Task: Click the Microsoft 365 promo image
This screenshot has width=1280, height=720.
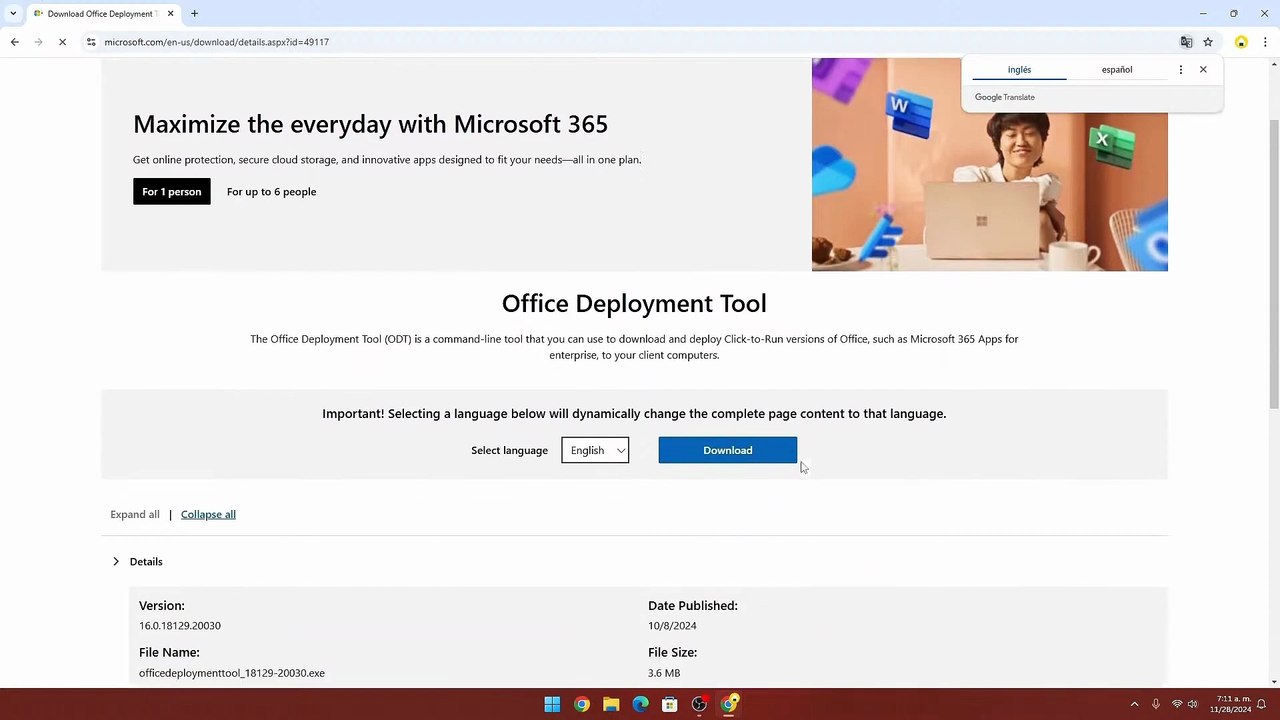Action: coord(990,164)
